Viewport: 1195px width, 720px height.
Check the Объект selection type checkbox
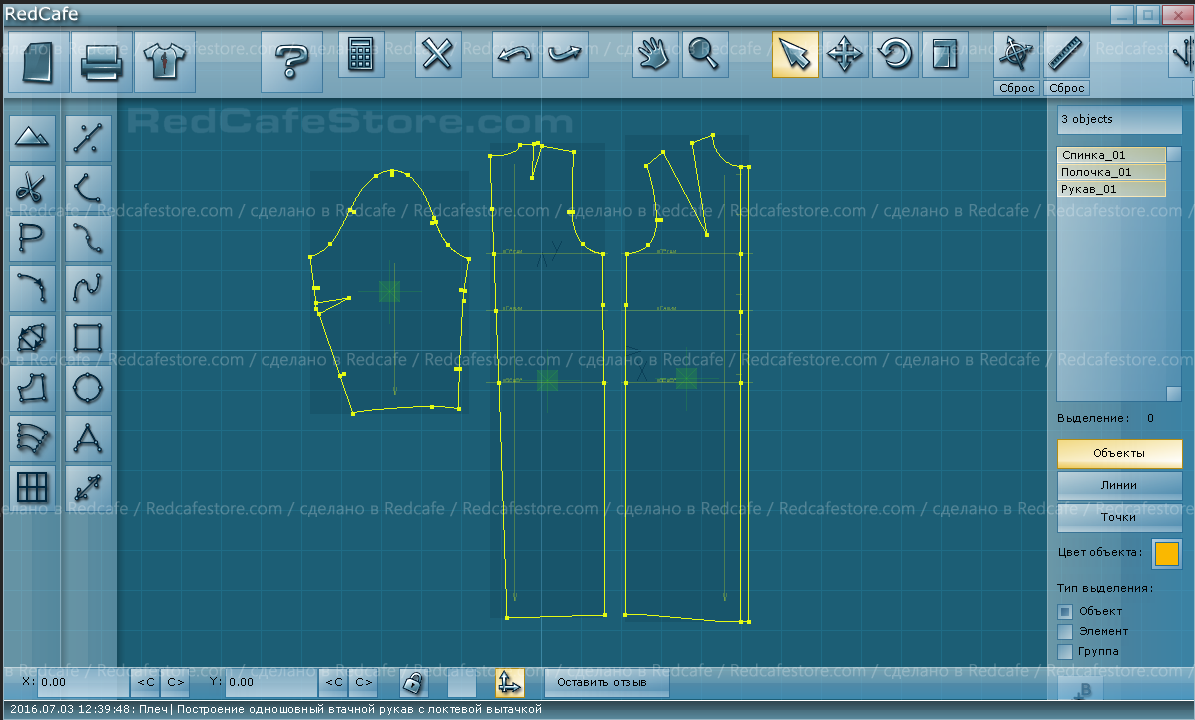point(1065,611)
